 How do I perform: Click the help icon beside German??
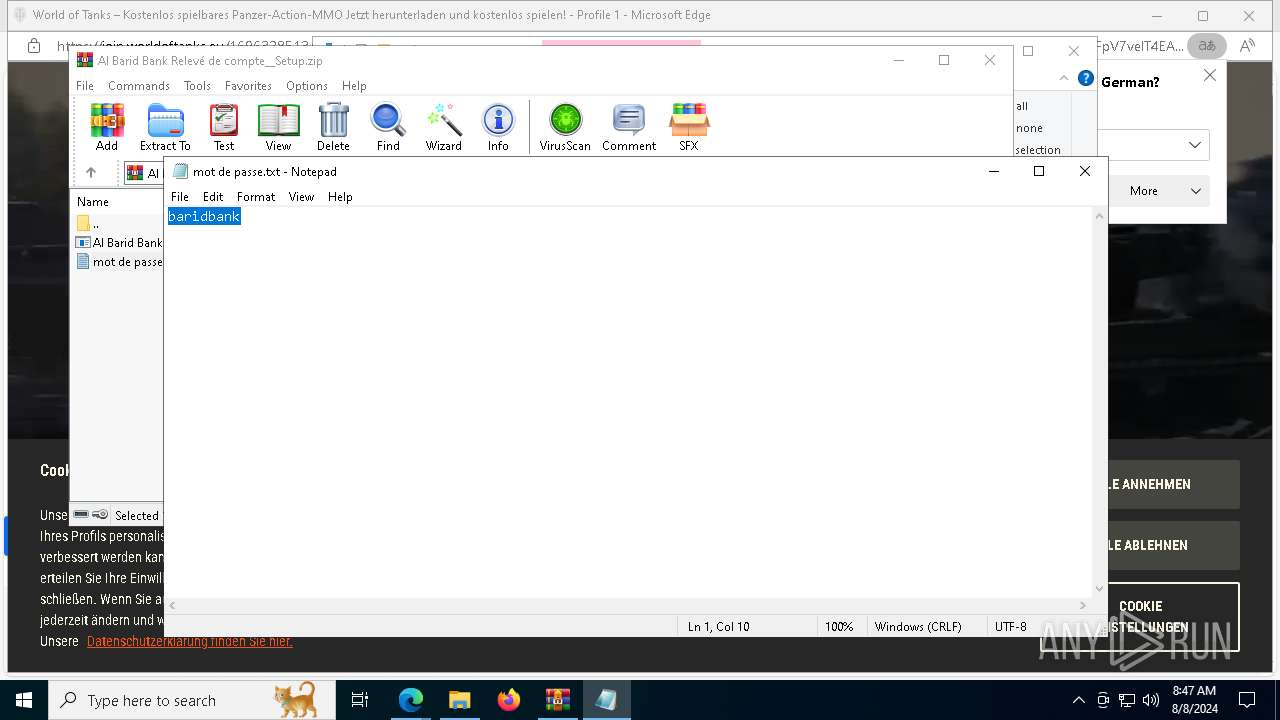click(x=1085, y=78)
